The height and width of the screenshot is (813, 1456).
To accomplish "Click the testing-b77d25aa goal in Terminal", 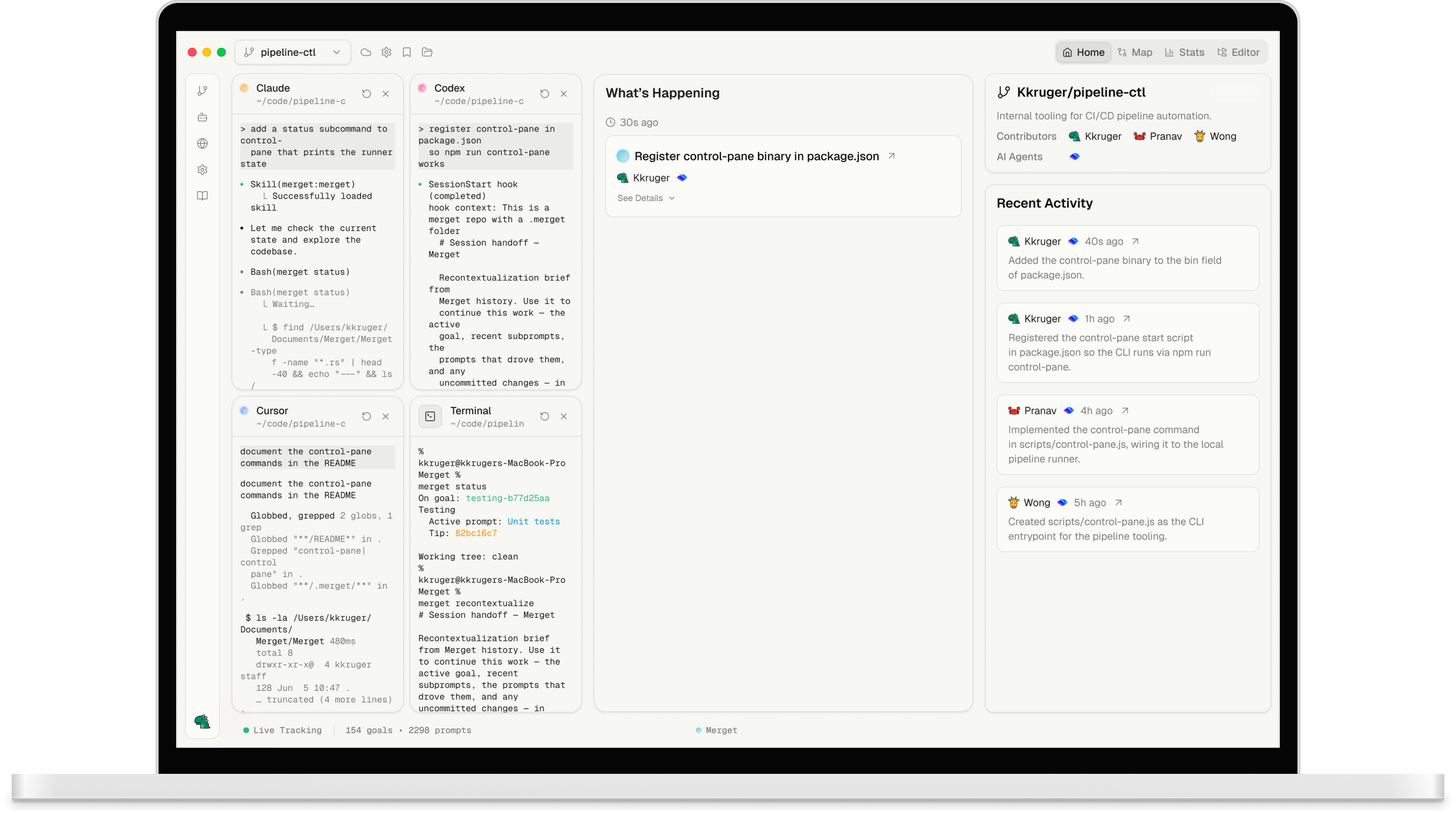I will (x=507, y=498).
